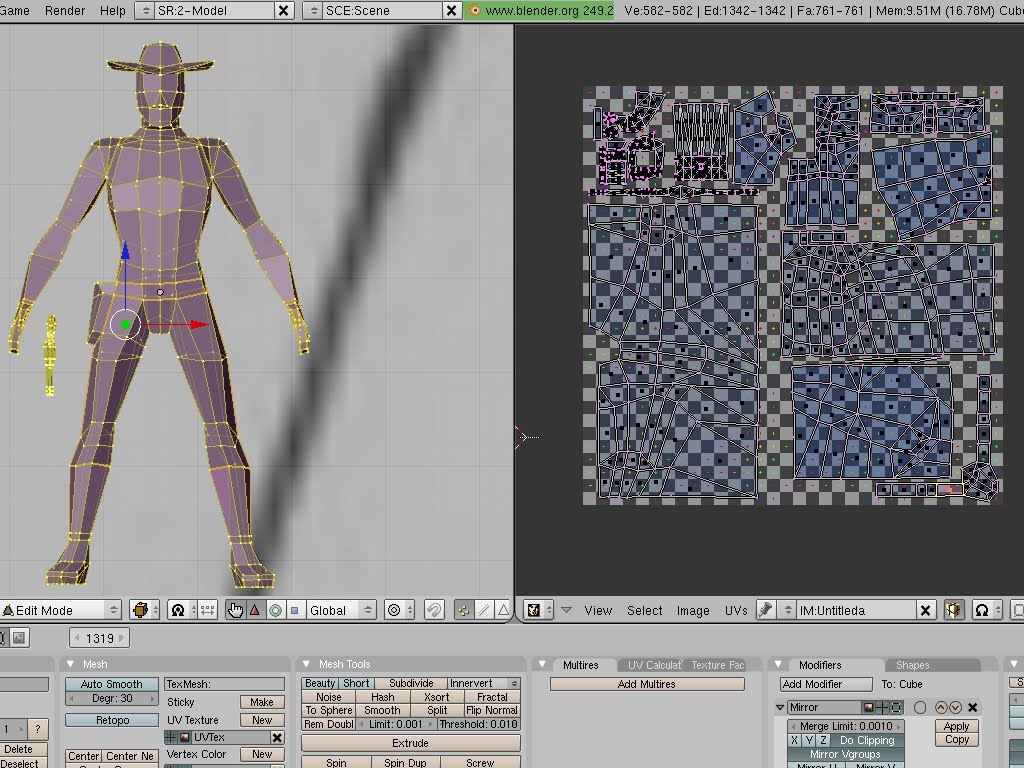Viewport: 1024px width, 768px height.
Task: Enable the scale manipulator blue square
Action: coord(295,610)
